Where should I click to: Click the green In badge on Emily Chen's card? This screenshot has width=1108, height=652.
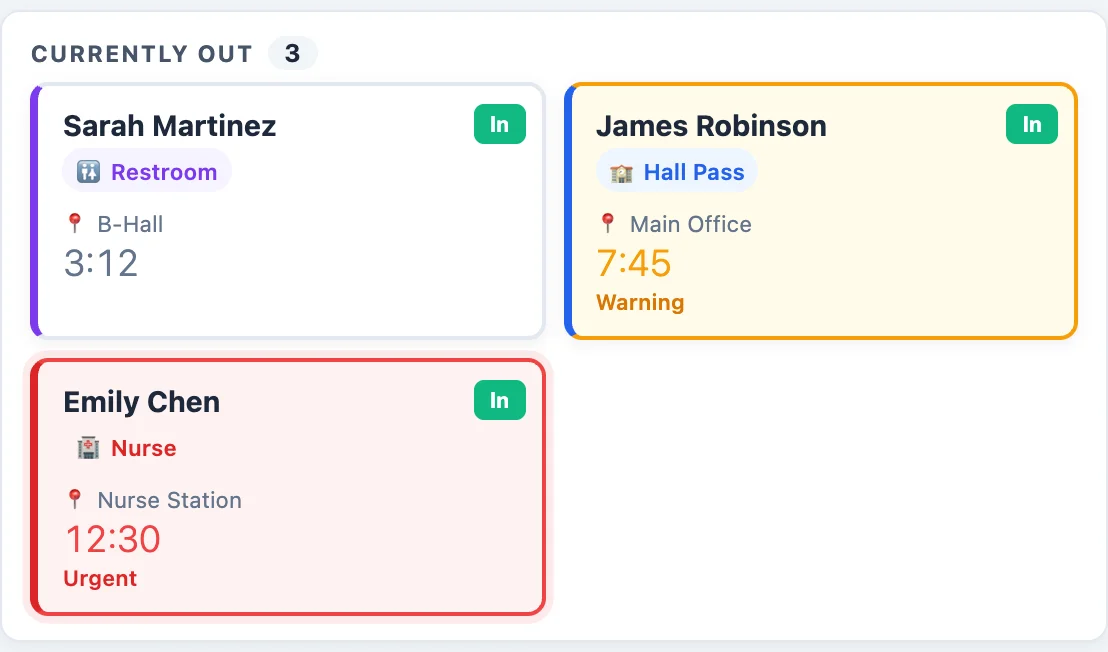(499, 400)
